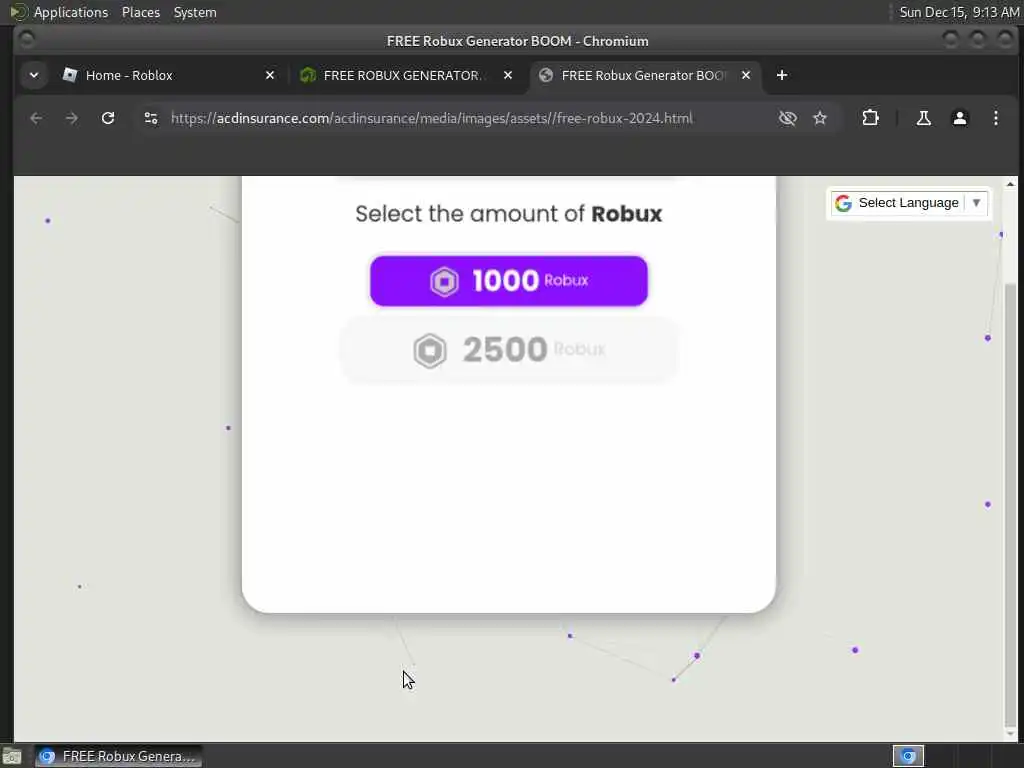Choose the 2500 Robux option
Viewport: 1024px width, 768px height.
pyautogui.click(x=509, y=350)
